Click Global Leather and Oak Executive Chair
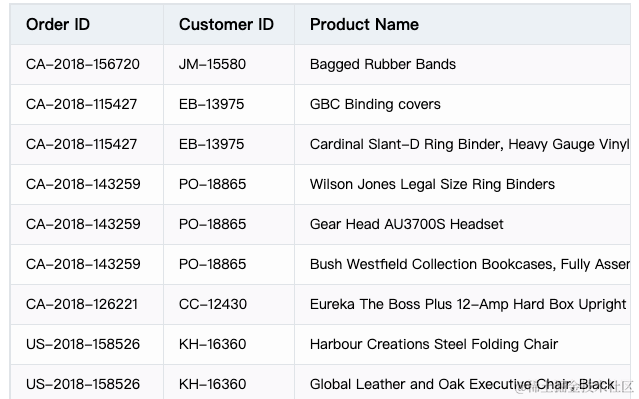 [462, 382]
